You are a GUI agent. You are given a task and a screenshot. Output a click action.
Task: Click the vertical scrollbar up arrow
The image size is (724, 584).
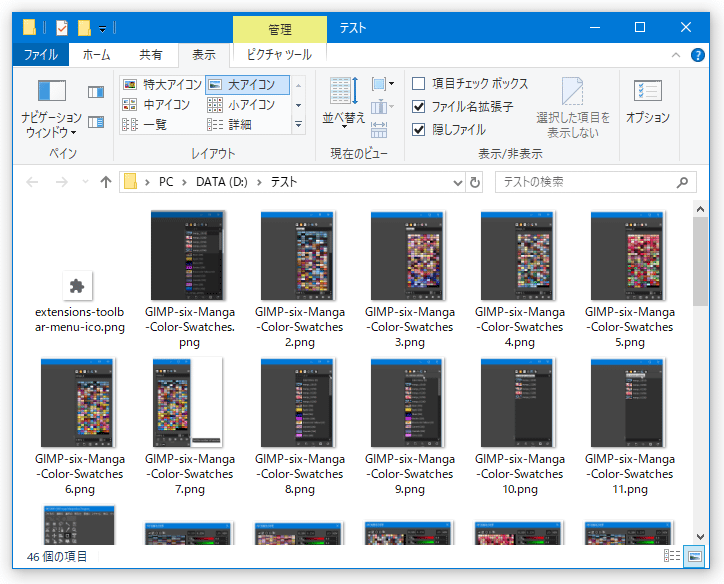tap(700, 209)
